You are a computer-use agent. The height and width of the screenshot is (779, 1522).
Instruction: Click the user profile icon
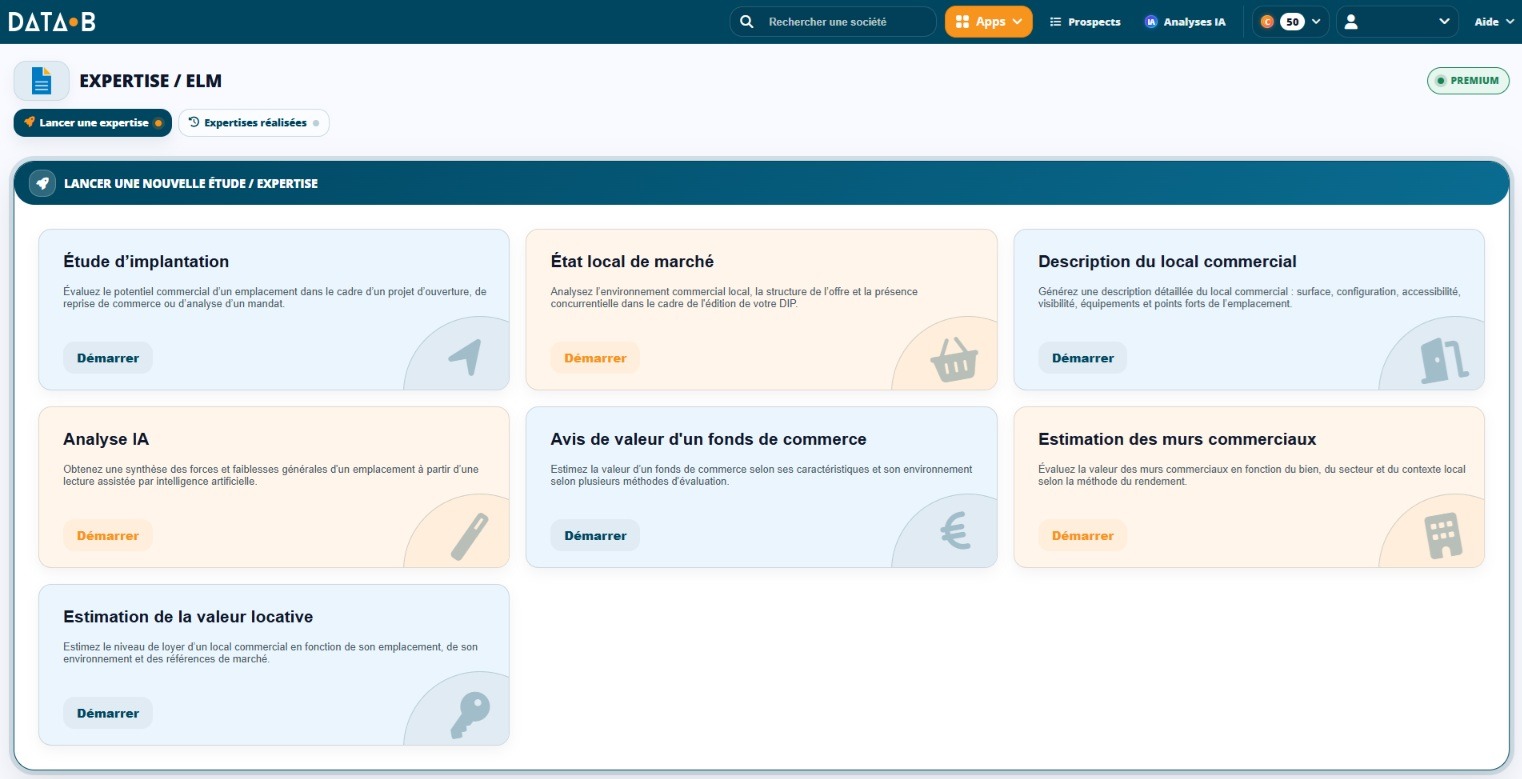(x=1351, y=21)
